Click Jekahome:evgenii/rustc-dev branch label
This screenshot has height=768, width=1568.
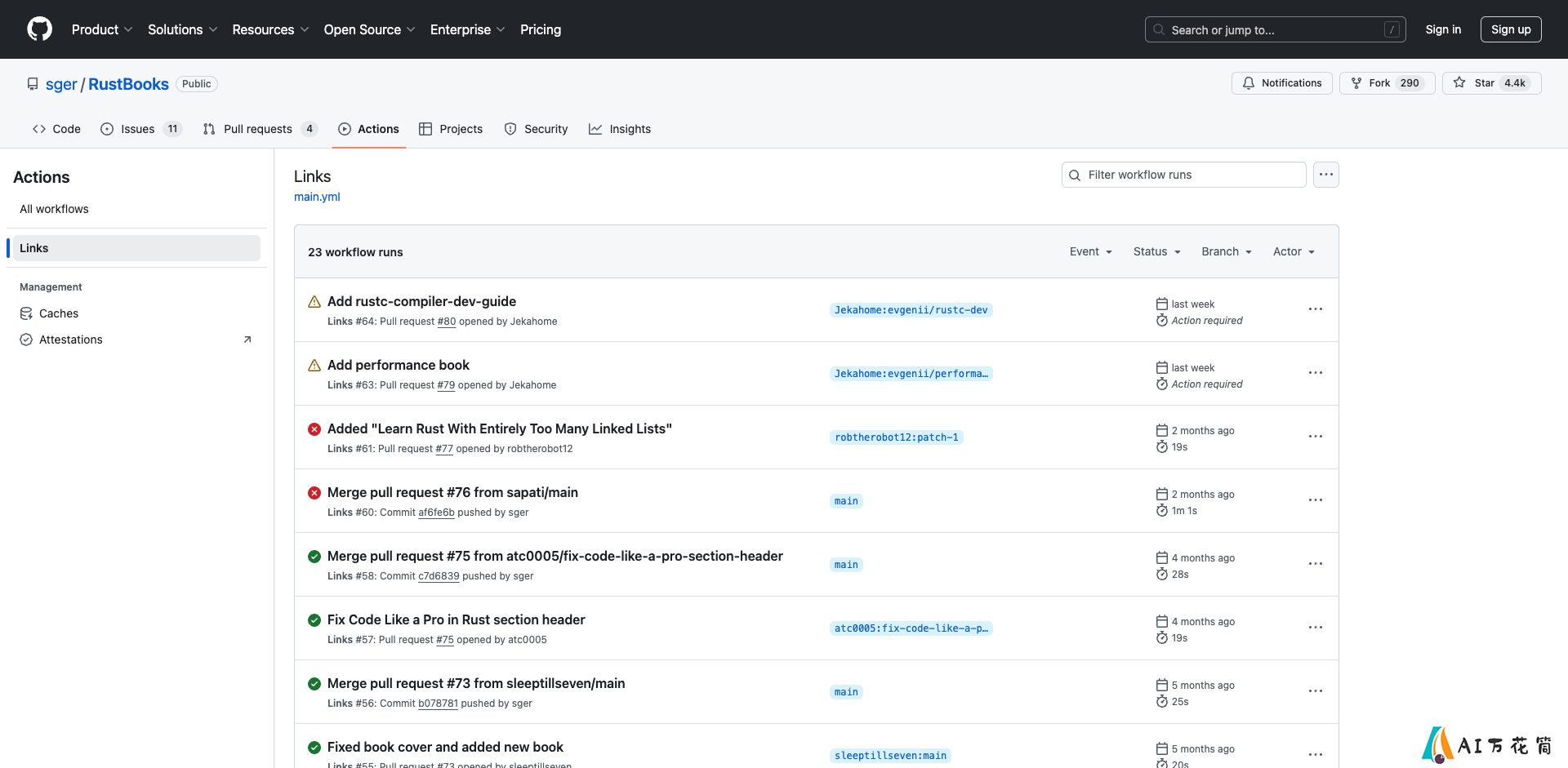click(911, 310)
